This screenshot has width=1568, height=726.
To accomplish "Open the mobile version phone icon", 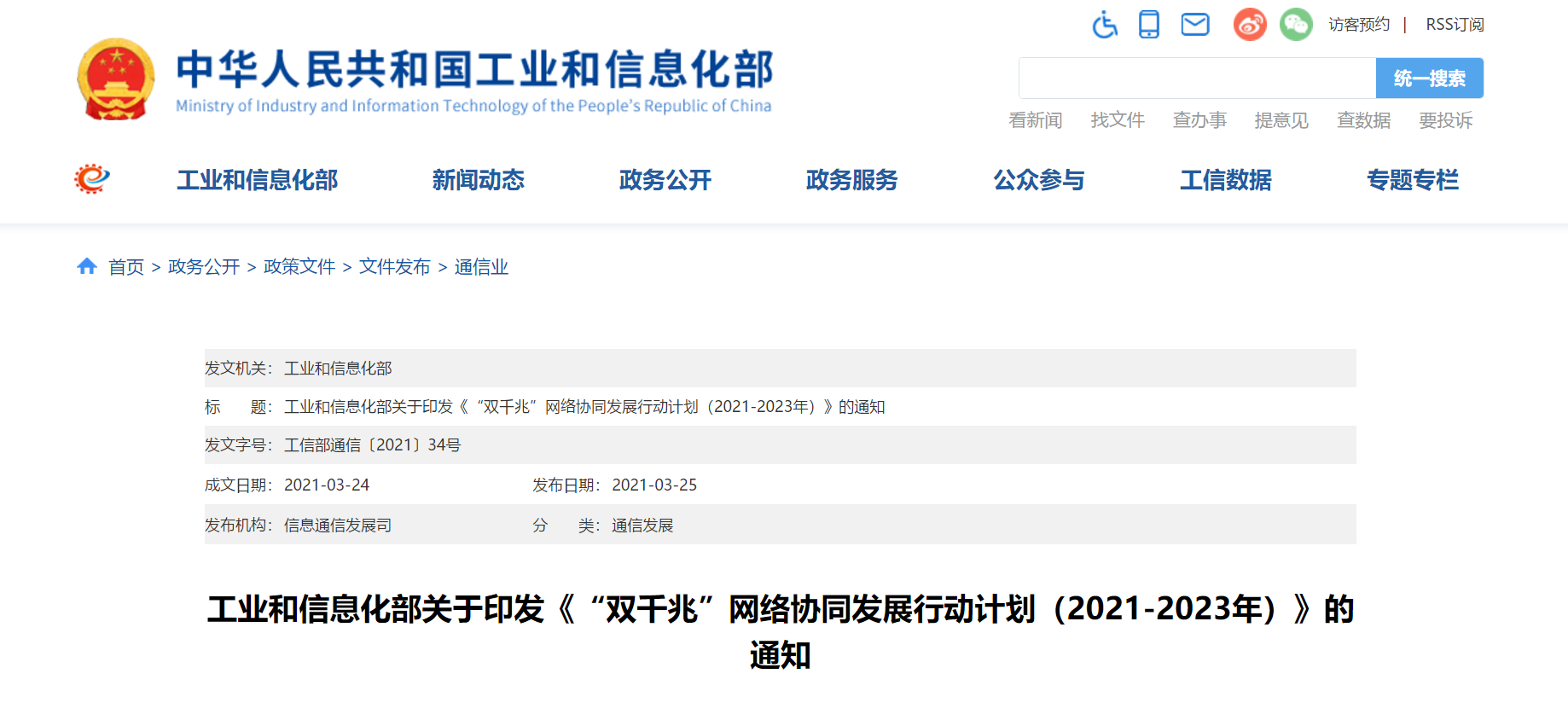I will pos(1149,25).
